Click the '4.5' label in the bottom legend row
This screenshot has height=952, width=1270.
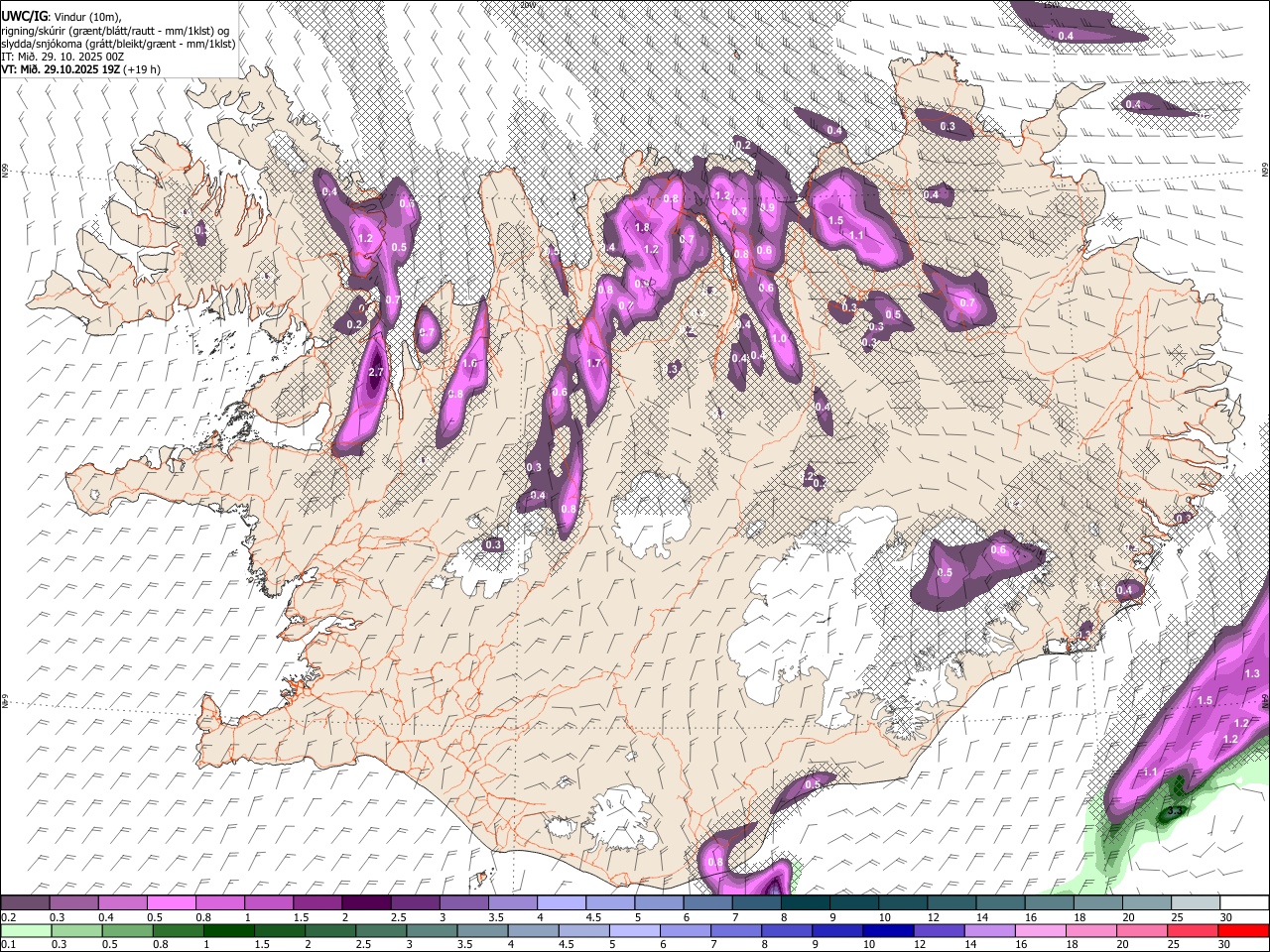[x=567, y=944]
